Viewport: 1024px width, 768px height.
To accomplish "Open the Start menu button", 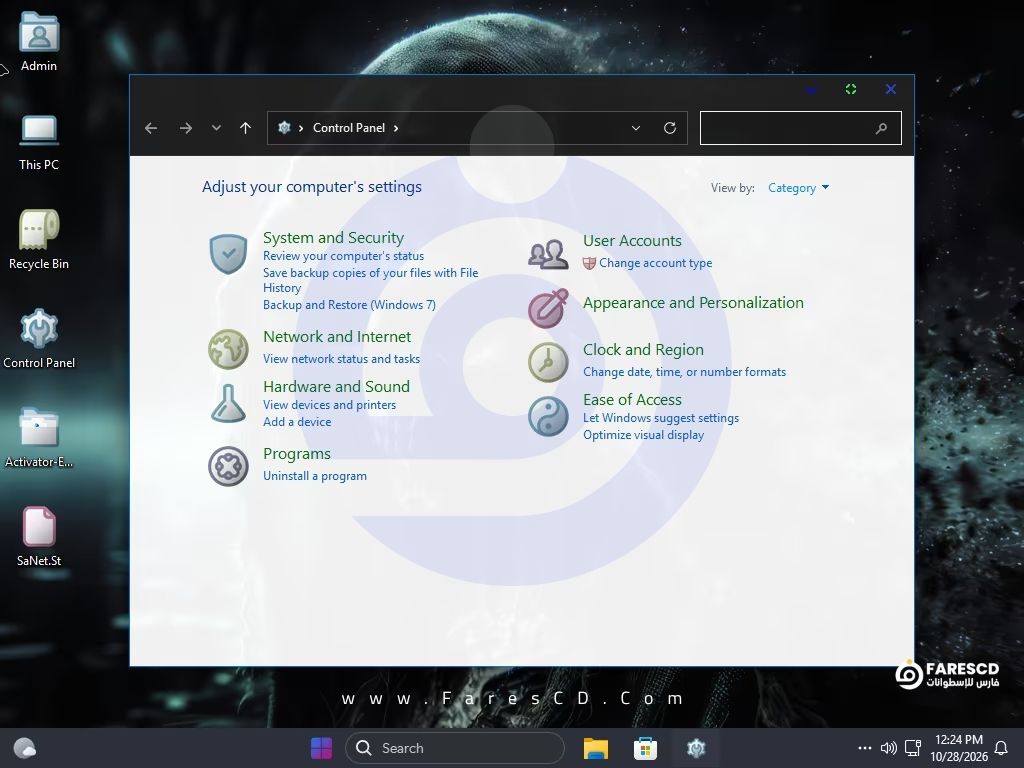I will [321, 748].
